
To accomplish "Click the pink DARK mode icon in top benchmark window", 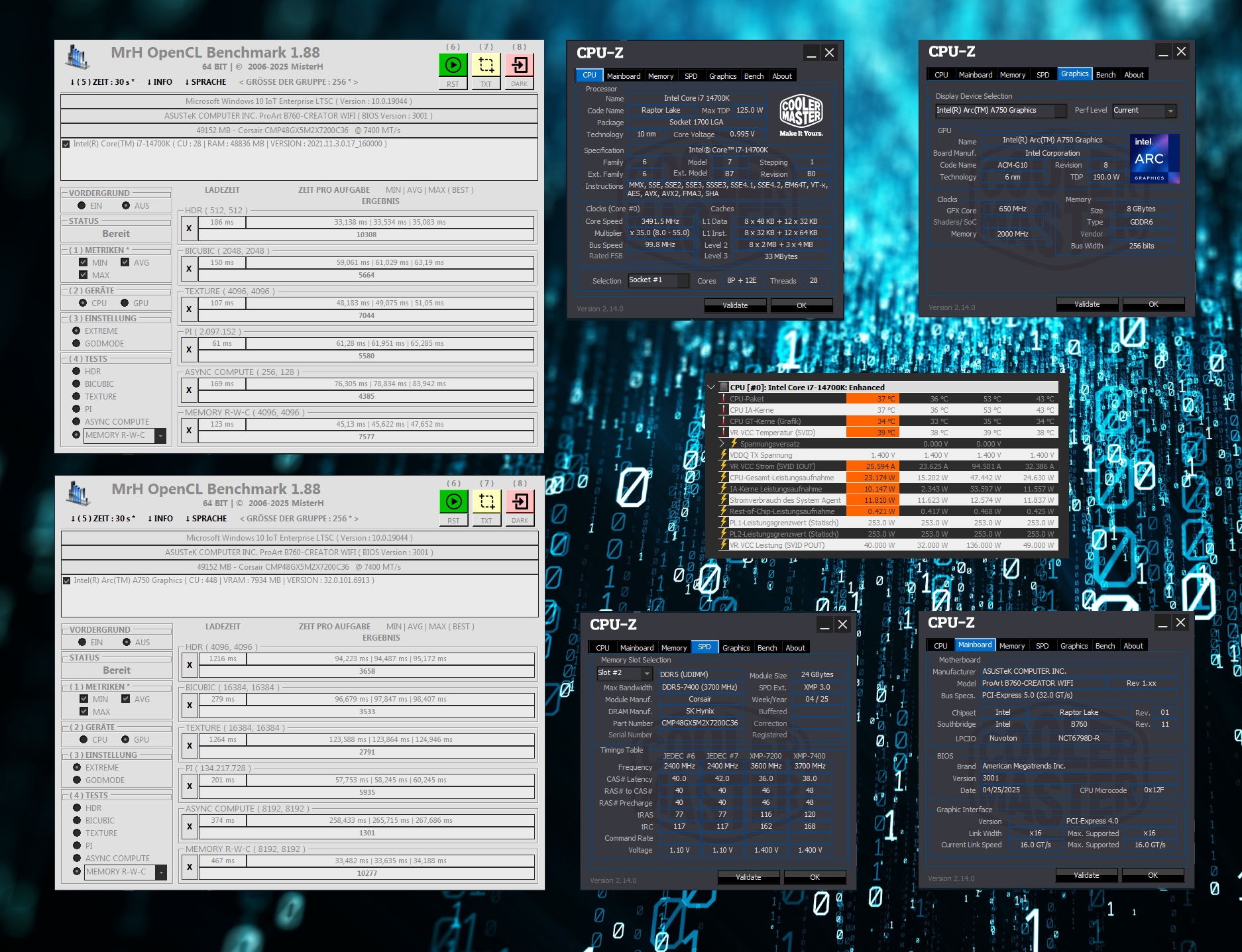I will (x=520, y=65).
